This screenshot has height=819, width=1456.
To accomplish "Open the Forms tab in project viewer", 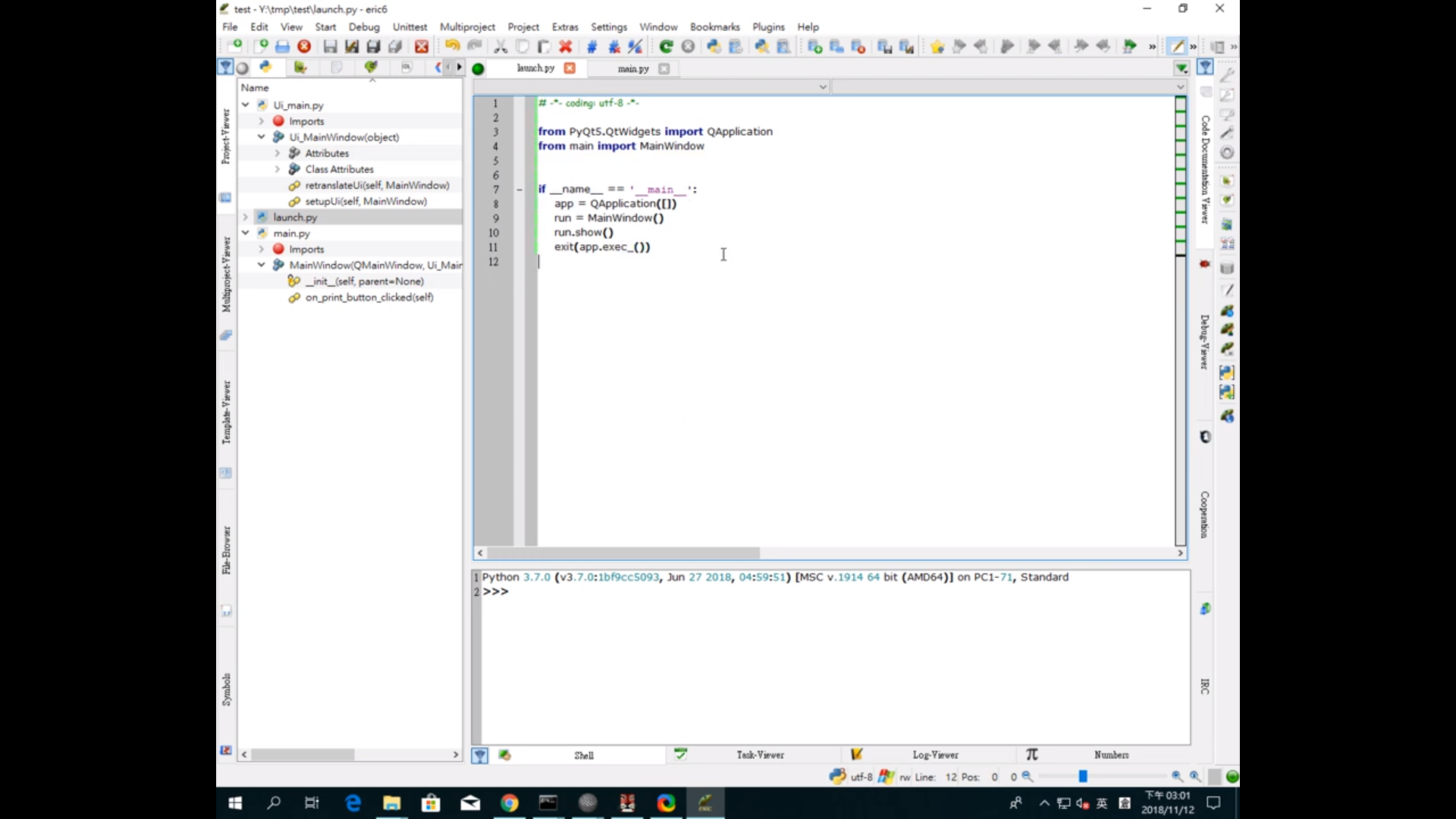I will (x=300, y=67).
